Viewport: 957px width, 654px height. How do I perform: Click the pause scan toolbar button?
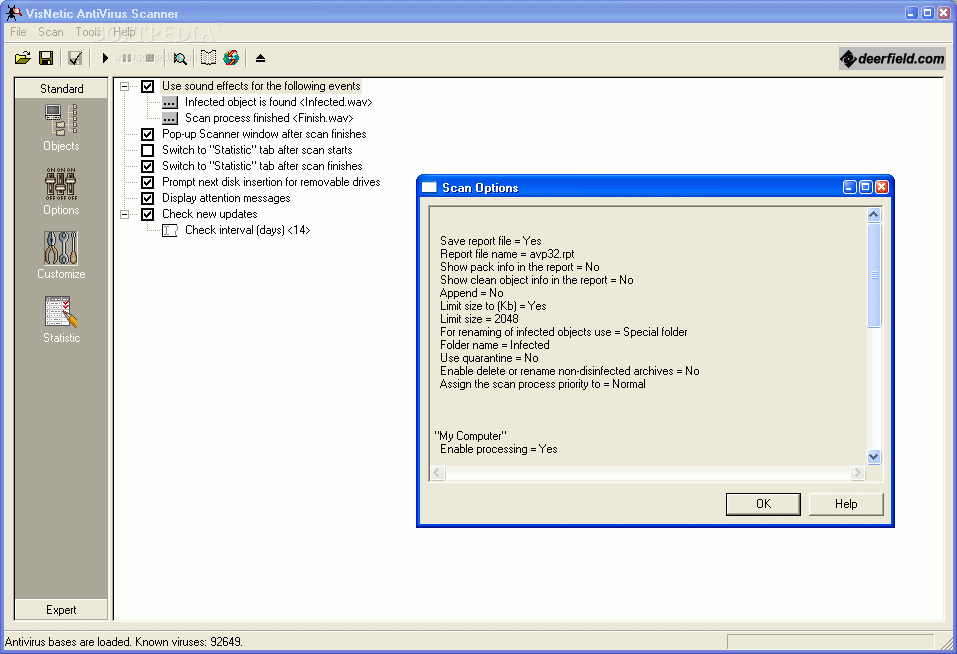tap(126, 58)
